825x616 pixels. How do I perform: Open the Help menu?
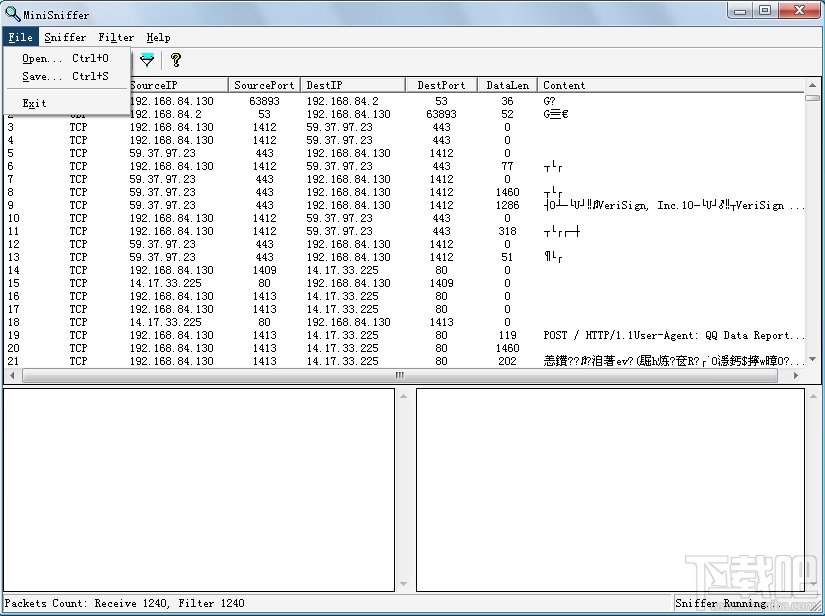click(158, 37)
